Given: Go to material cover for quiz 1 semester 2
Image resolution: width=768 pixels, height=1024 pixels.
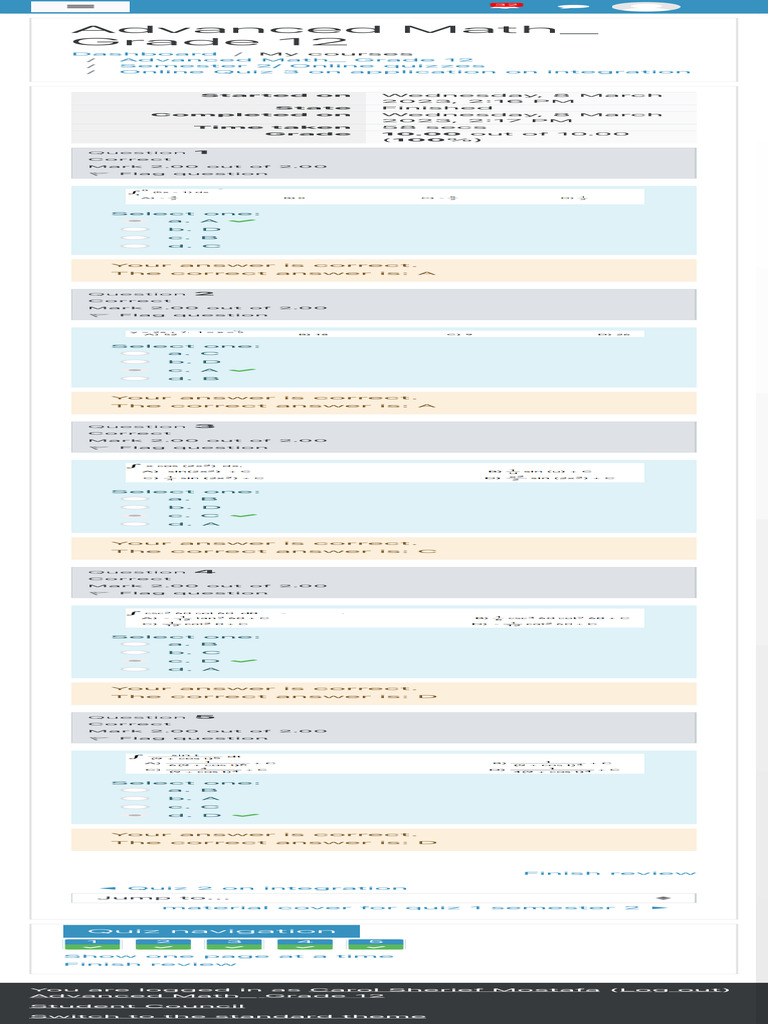Looking at the screenshot, I should click(415, 908).
